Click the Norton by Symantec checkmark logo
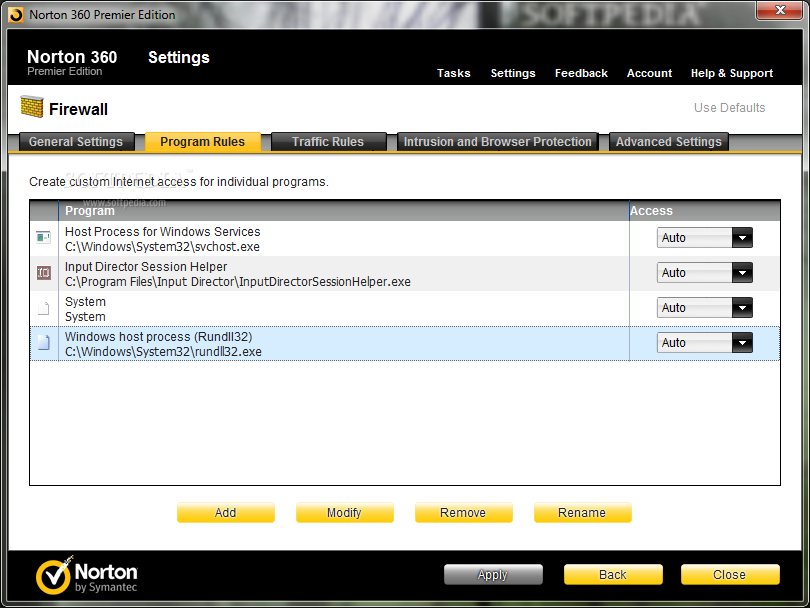Viewport: 810px width, 608px height. pyautogui.click(x=54, y=575)
